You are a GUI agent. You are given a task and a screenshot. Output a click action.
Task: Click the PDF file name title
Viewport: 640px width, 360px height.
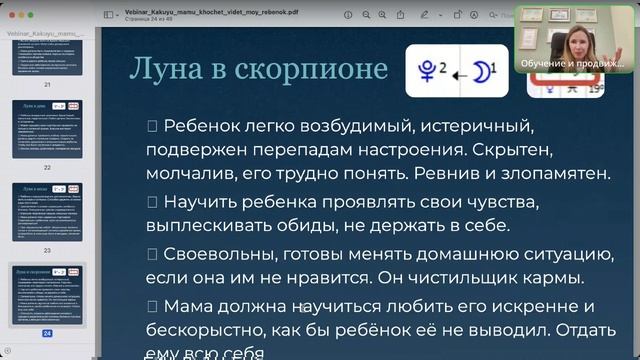point(211,12)
